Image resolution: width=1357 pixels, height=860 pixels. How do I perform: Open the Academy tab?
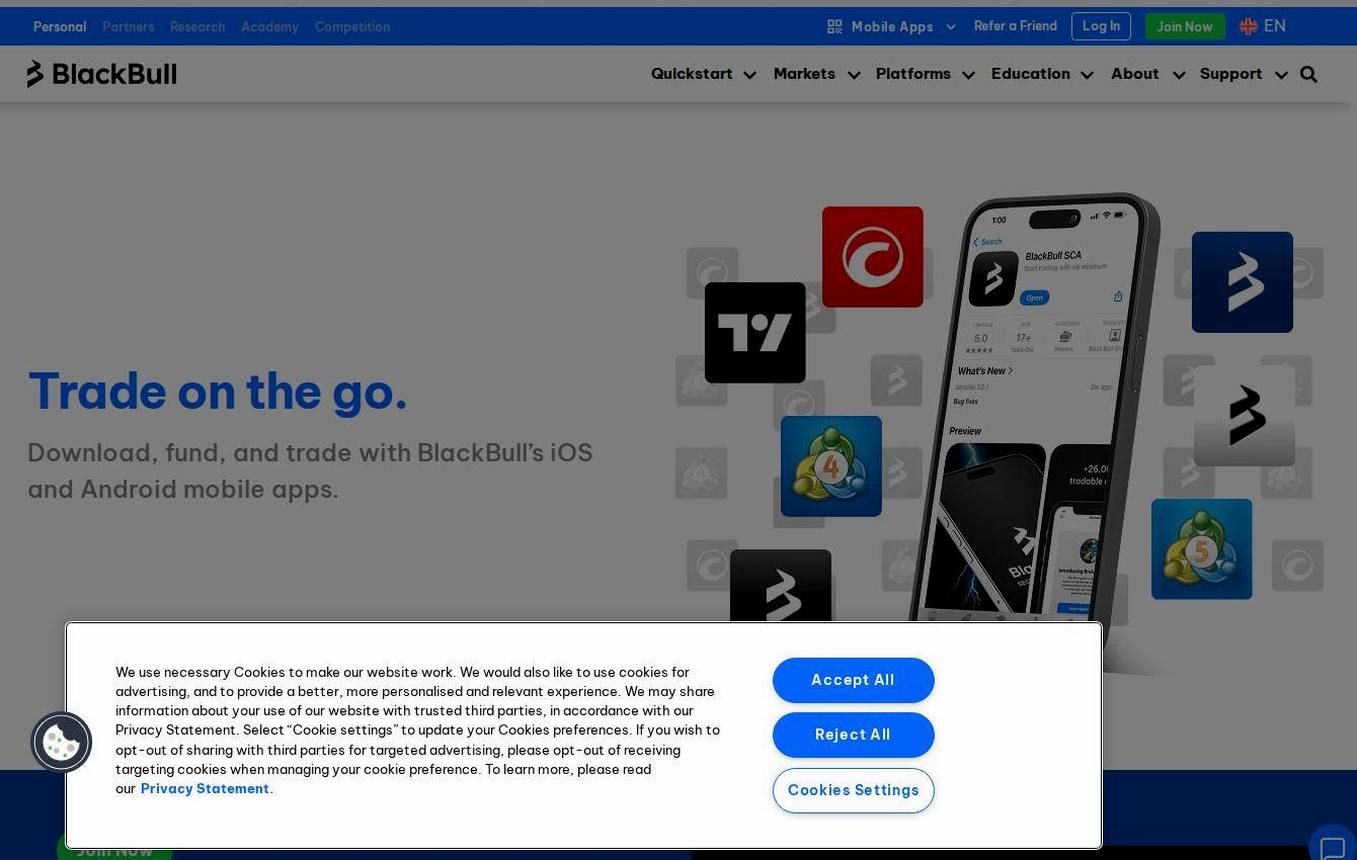coord(270,27)
